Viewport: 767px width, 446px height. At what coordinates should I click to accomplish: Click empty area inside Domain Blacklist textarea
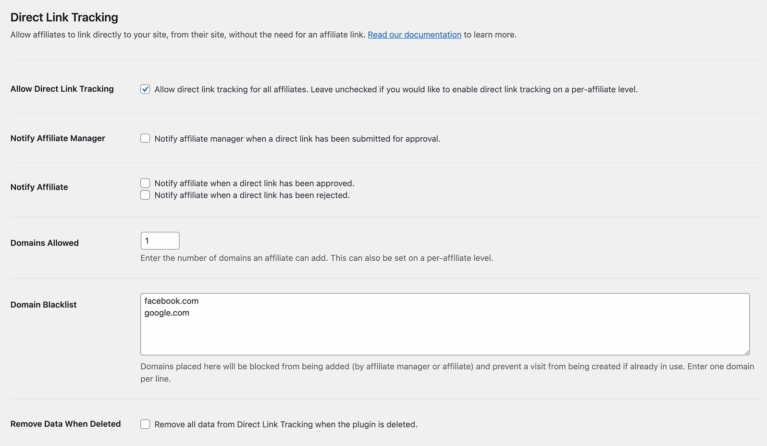445,336
